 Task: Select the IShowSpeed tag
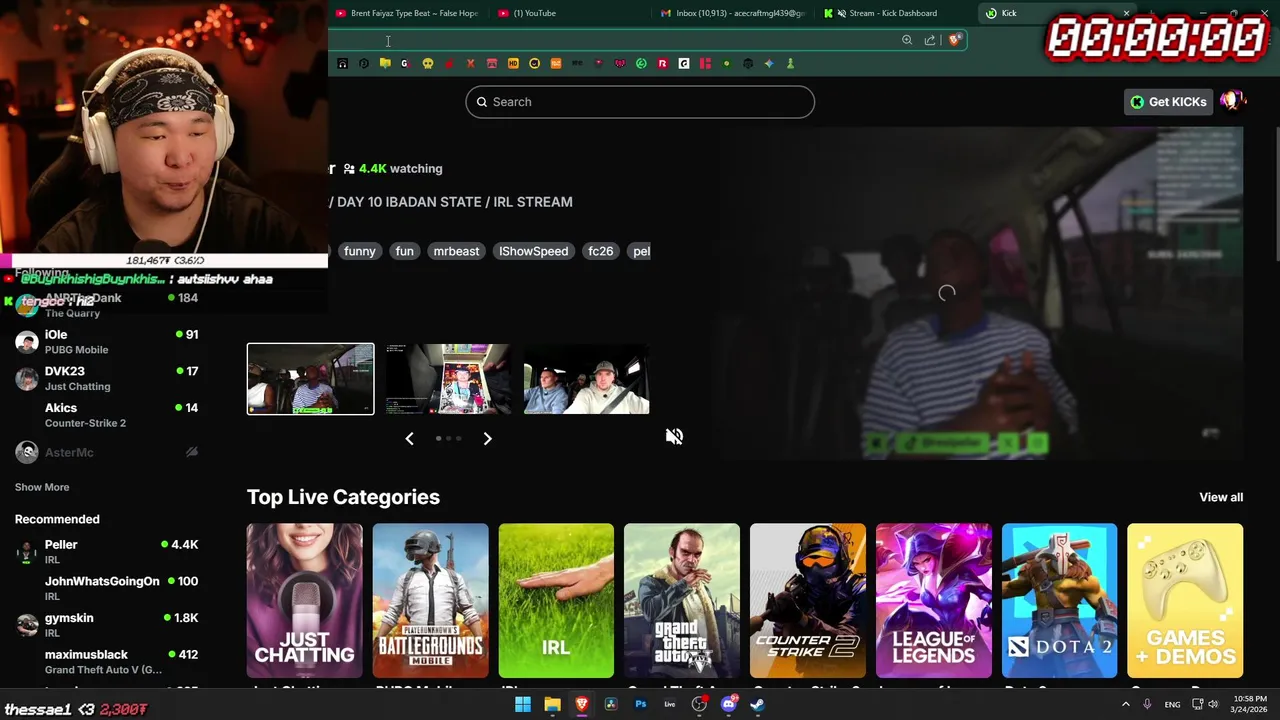coord(533,251)
